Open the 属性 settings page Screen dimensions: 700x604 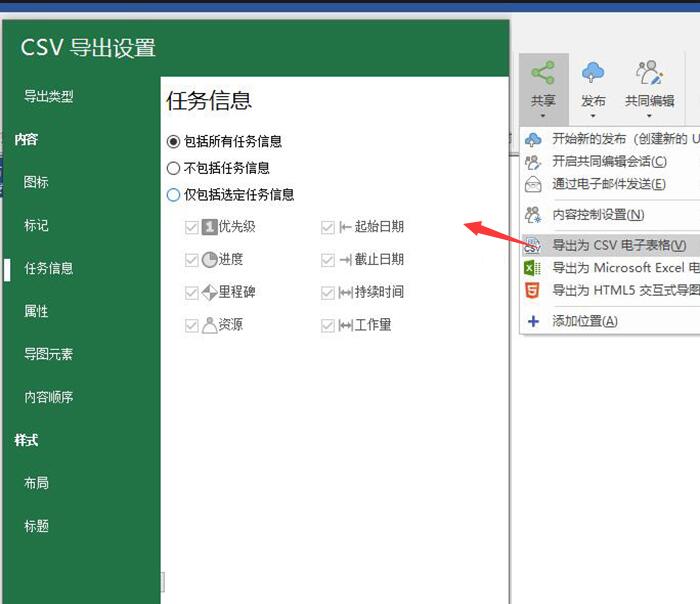36,311
